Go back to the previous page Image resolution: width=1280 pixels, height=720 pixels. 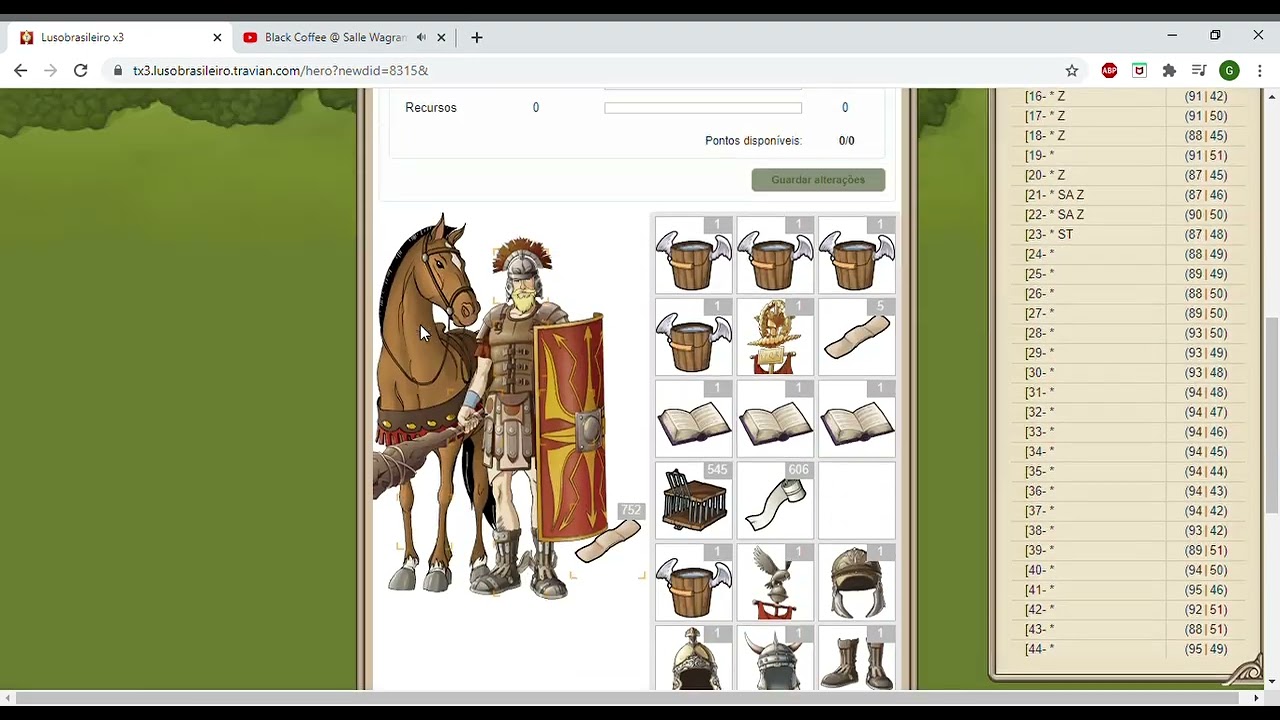point(21,70)
